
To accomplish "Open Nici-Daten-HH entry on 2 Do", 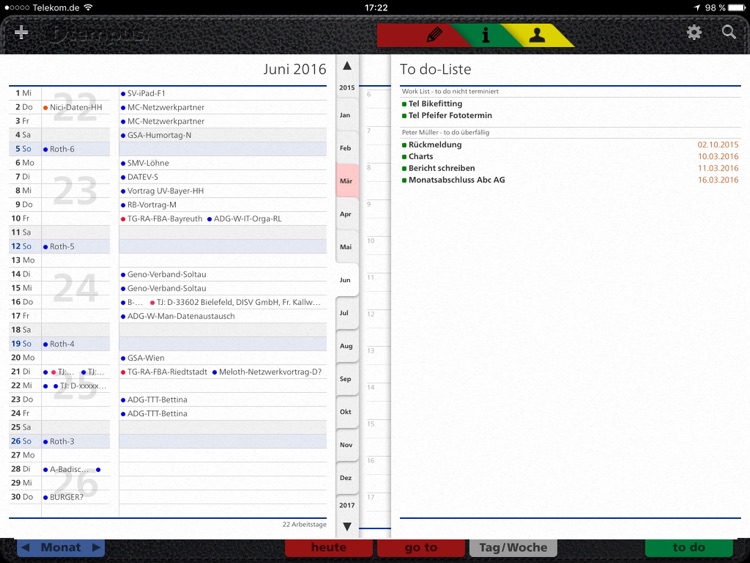I will coord(73,107).
